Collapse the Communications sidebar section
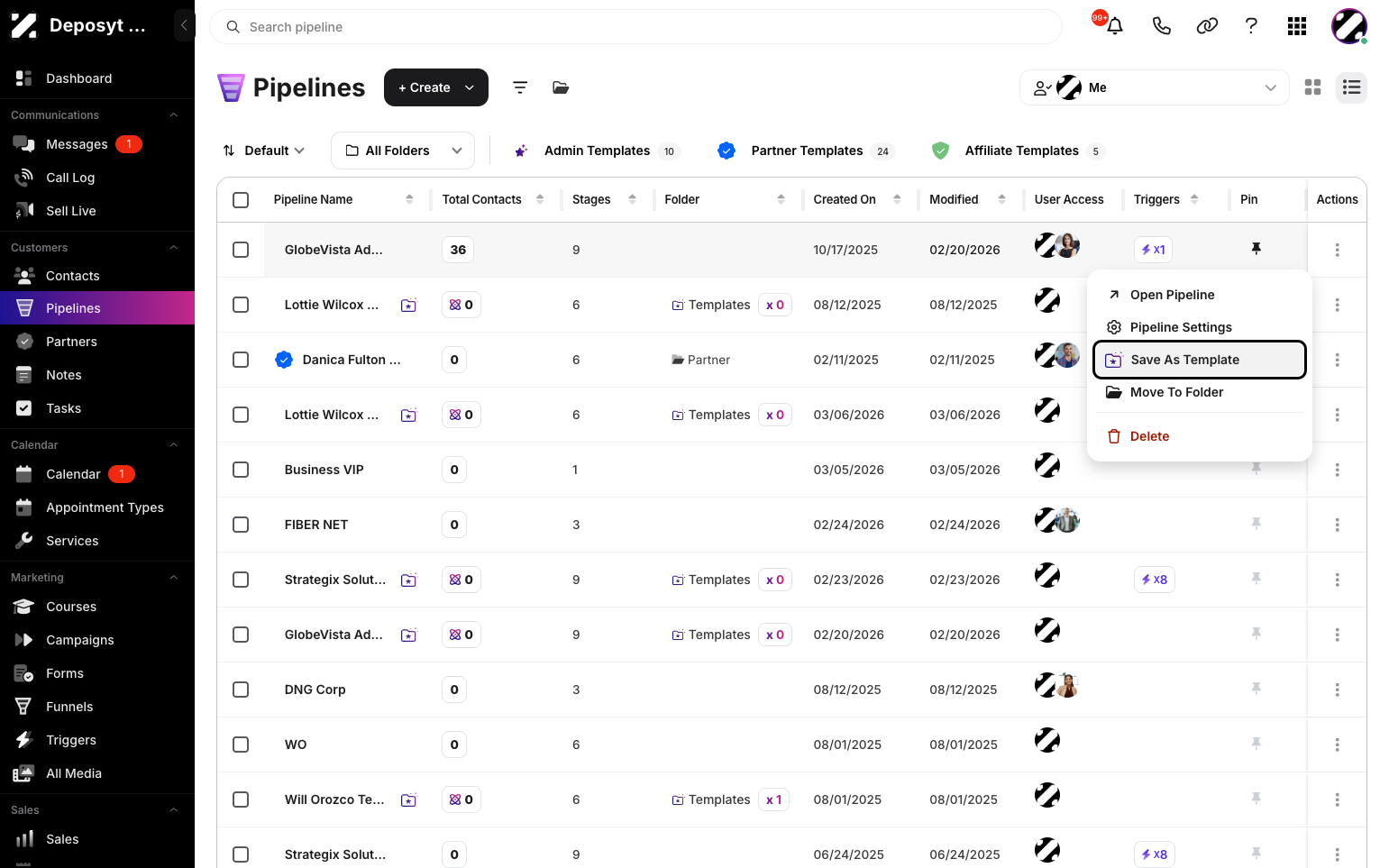 point(174,115)
